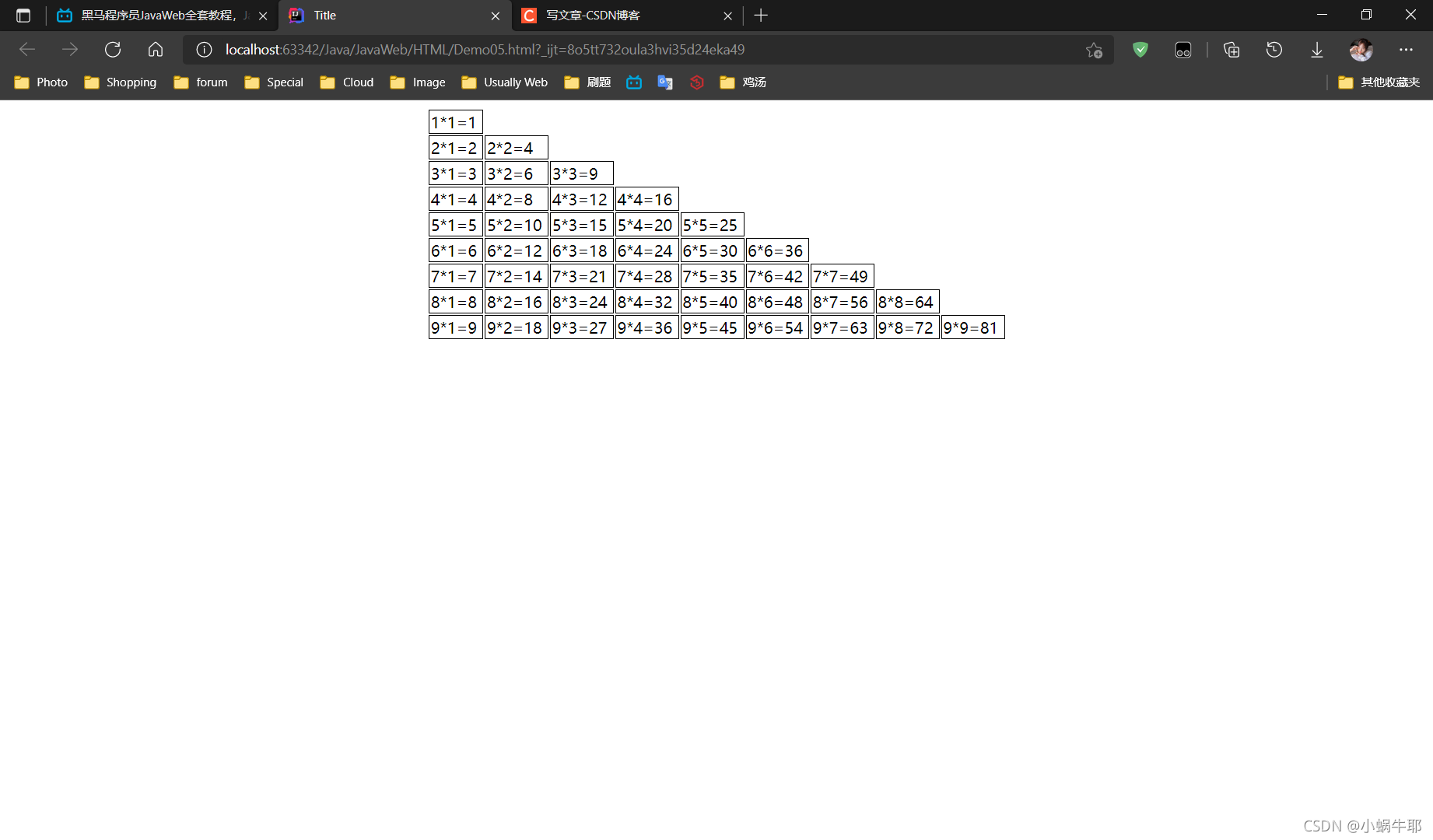Open the green shield extension
The height and width of the screenshot is (840, 1433).
click(1140, 50)
